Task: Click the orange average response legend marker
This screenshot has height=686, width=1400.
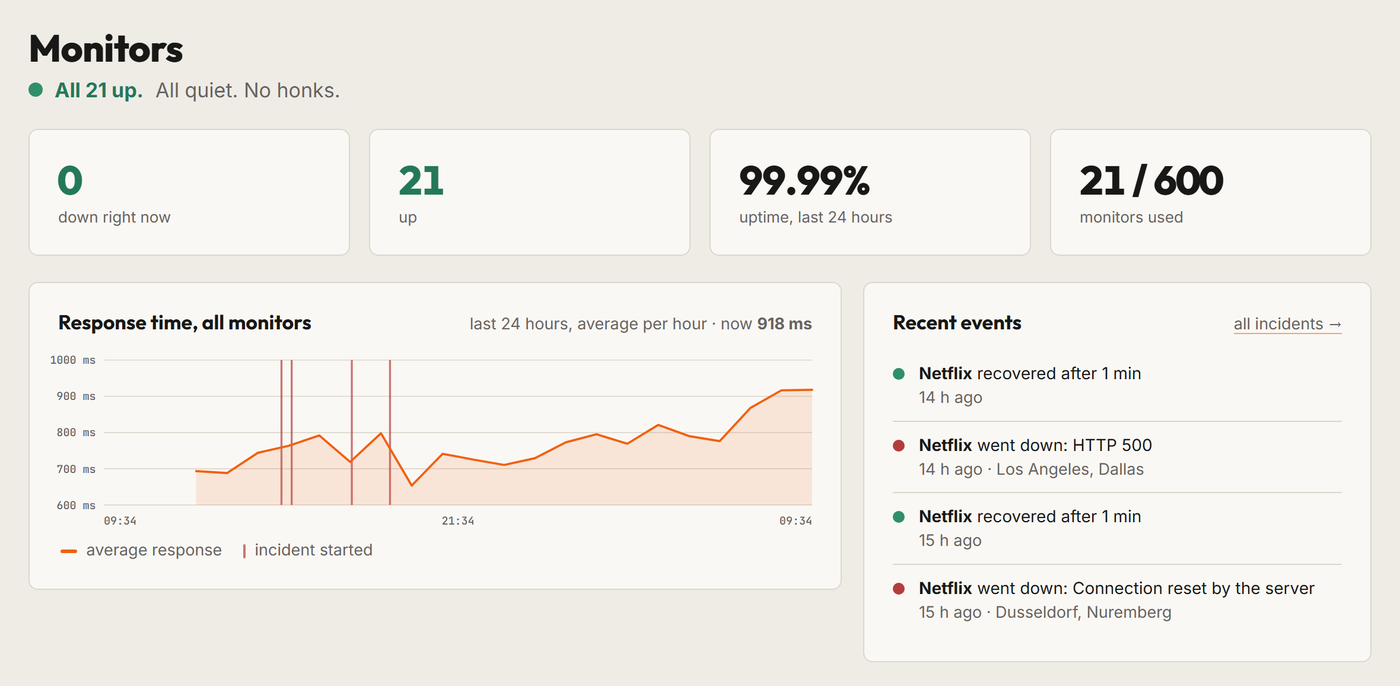Action: 69,551
